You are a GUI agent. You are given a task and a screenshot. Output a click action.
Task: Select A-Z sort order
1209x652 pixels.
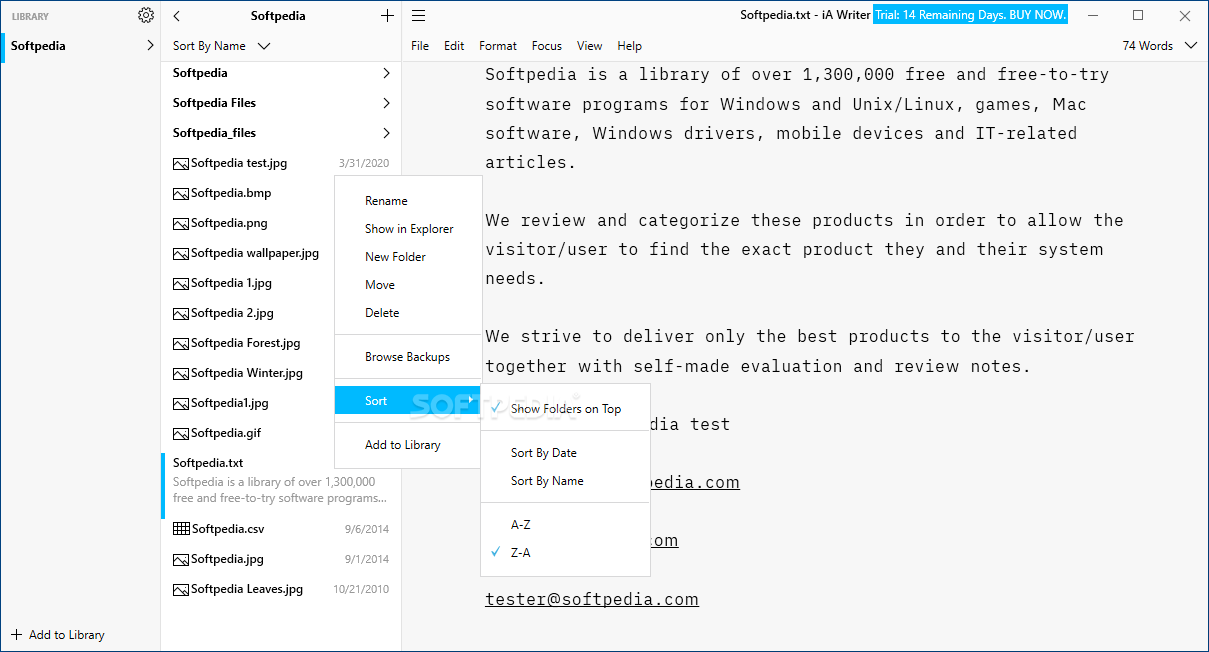[x=565, y=524]
